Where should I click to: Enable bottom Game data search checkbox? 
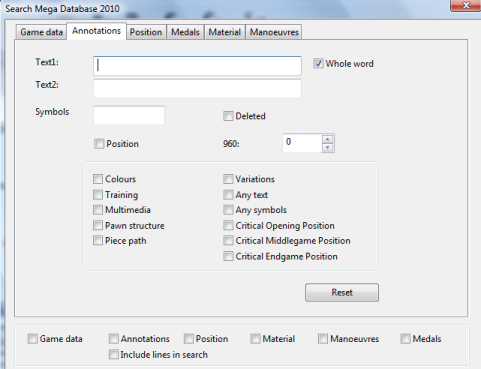pos(32,339)
